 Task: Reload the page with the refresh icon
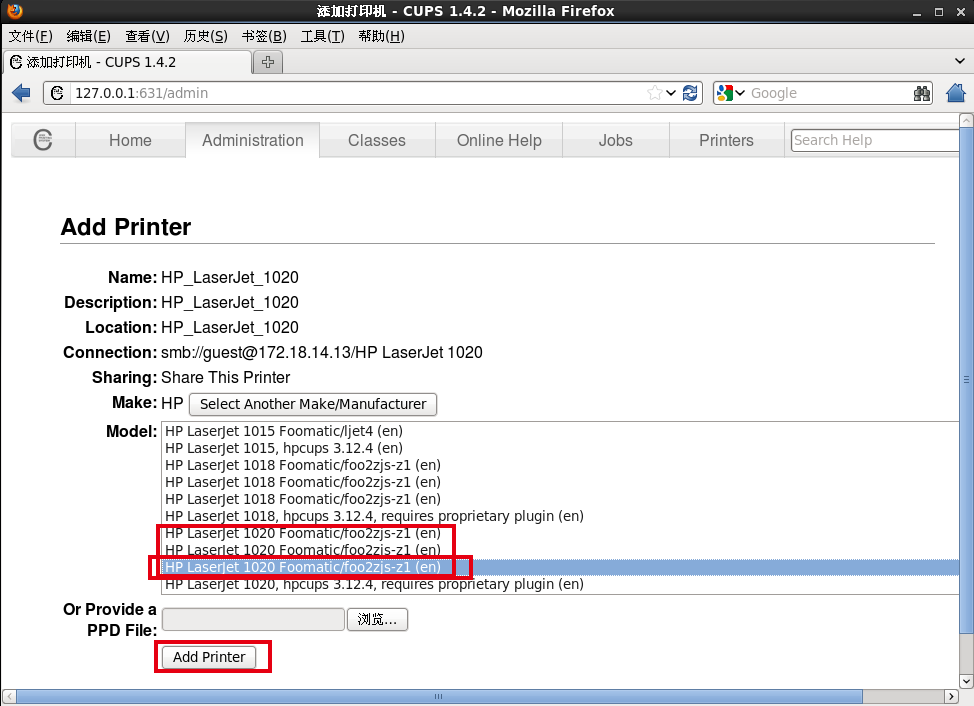[x=690, y=93]
